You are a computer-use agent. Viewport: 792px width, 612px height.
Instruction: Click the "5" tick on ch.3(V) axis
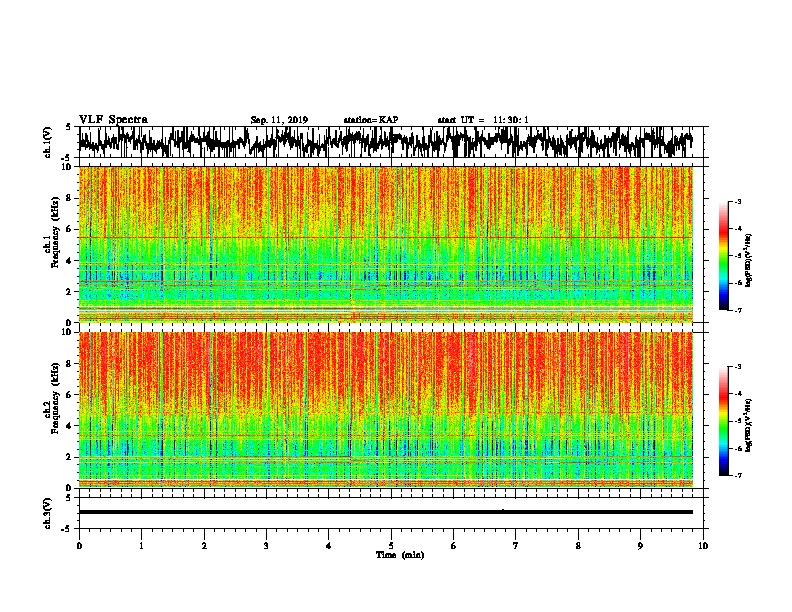pyautogui.click(x=69, y=498)
